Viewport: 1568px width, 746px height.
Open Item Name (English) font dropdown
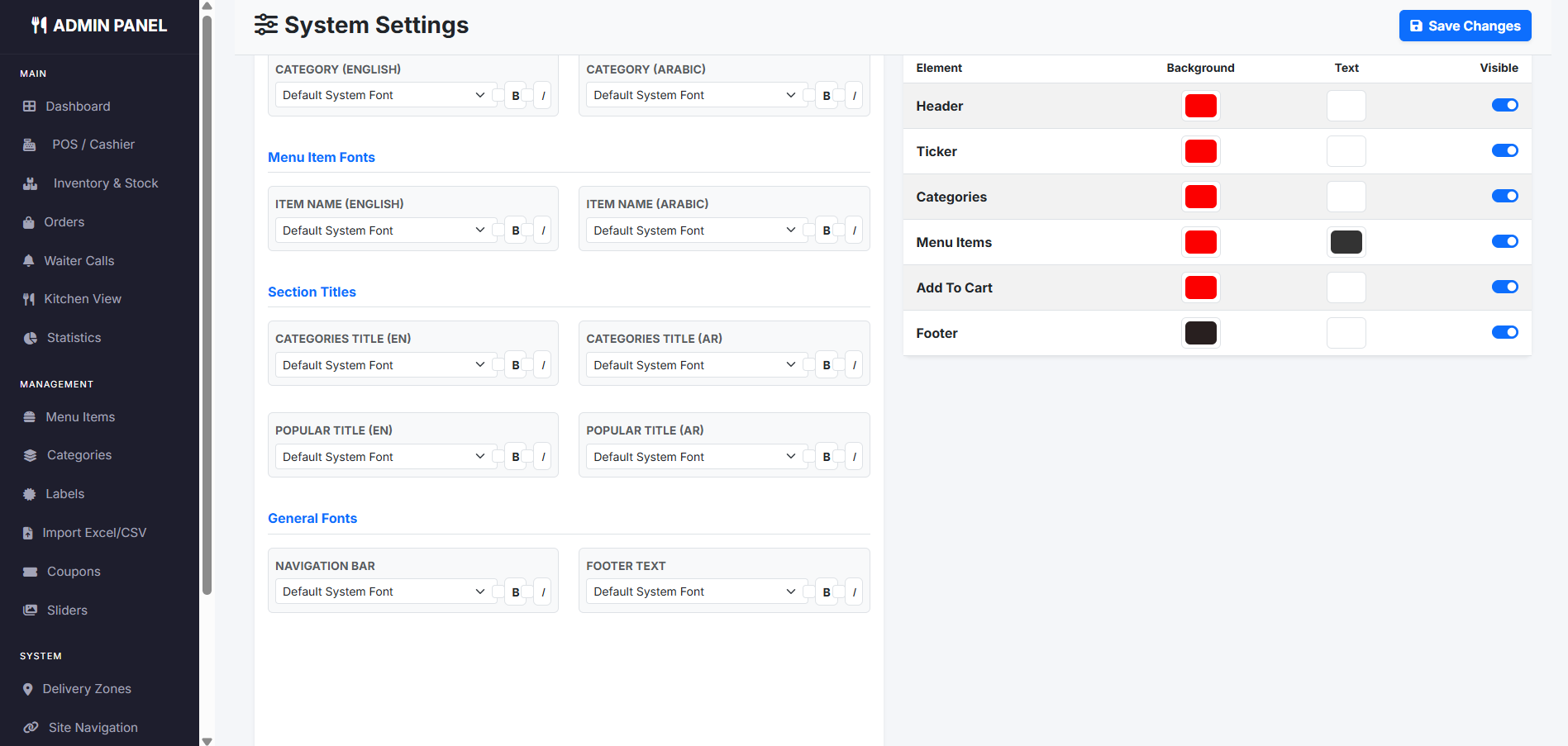[383, 230]
